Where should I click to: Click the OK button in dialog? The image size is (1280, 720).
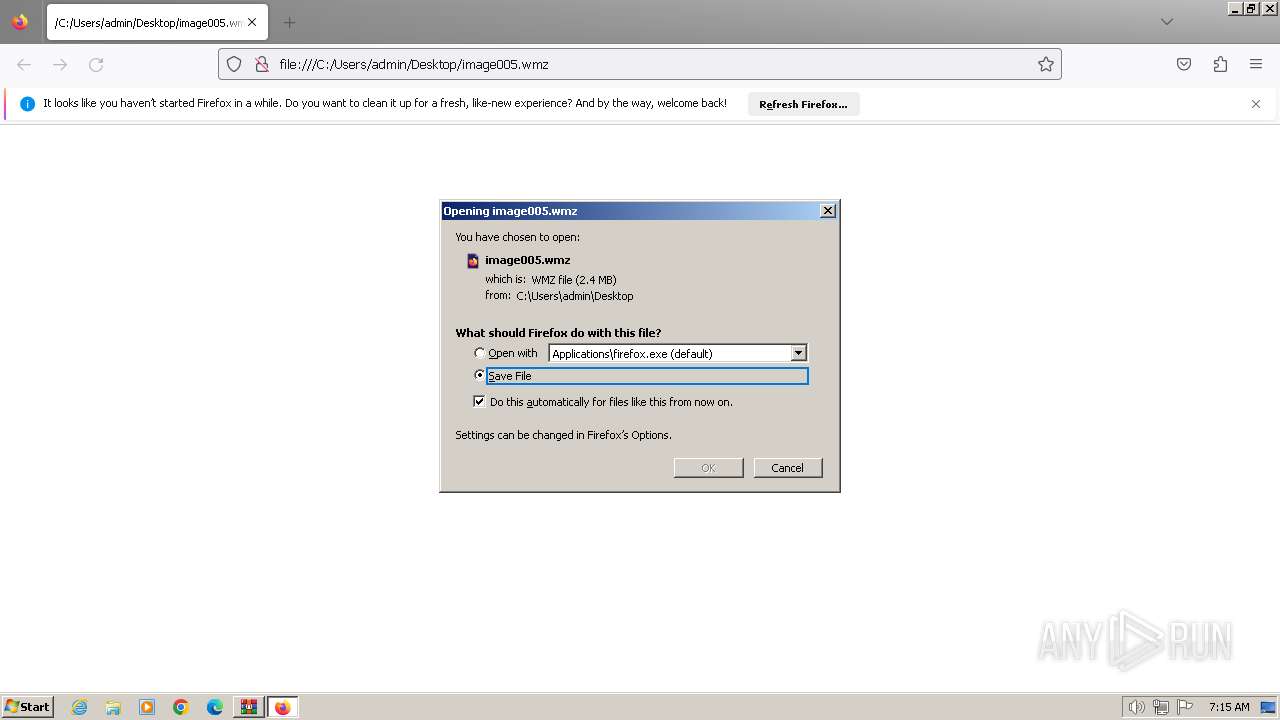coord(708,468)
